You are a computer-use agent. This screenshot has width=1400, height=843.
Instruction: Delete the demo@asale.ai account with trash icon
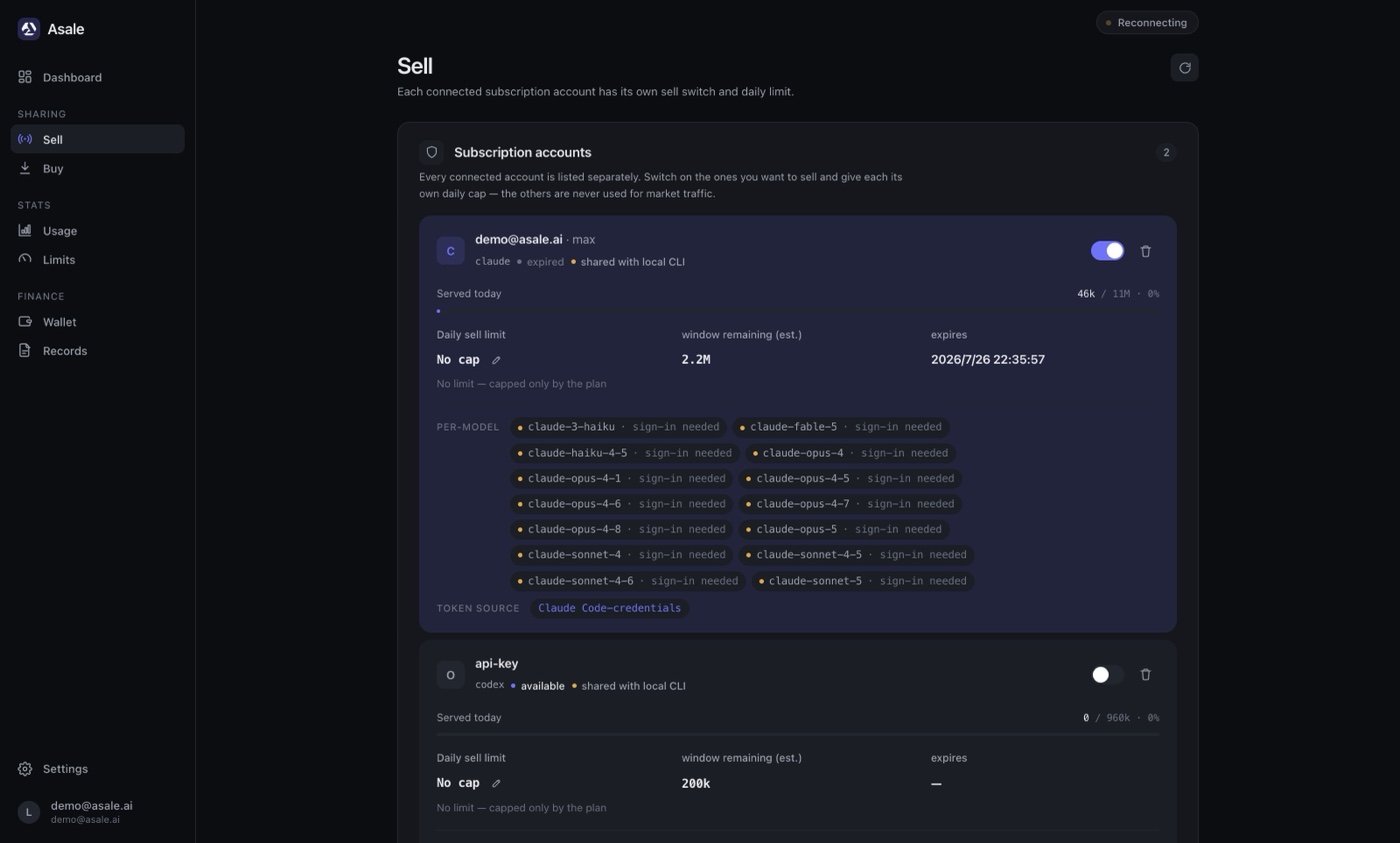[1146, 251]
